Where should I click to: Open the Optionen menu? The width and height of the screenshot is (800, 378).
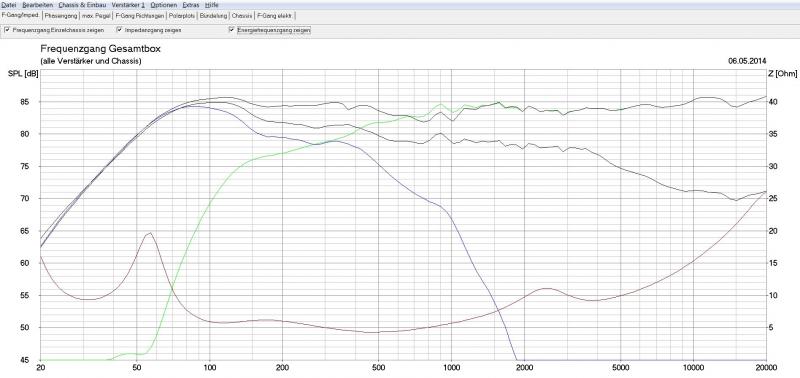pos(164,5)
